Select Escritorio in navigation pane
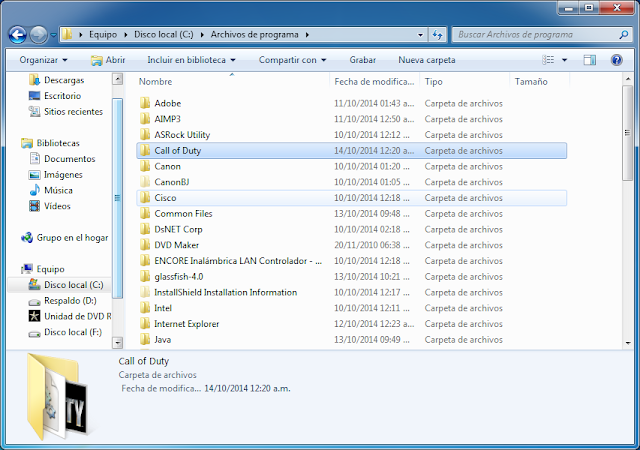The height and width of the screenshot is (450, 640). pyautogui.click(x=62, y=96)
